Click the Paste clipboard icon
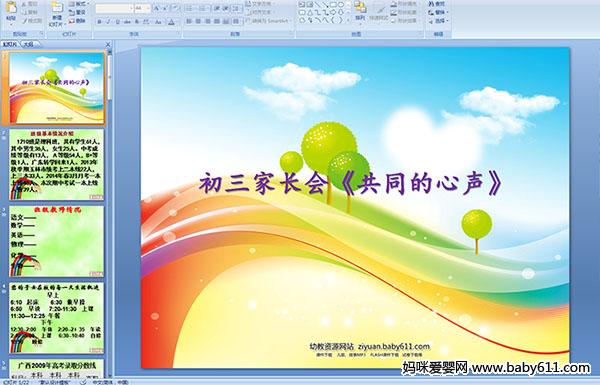 pyautogui.click(x=11, y=9)
